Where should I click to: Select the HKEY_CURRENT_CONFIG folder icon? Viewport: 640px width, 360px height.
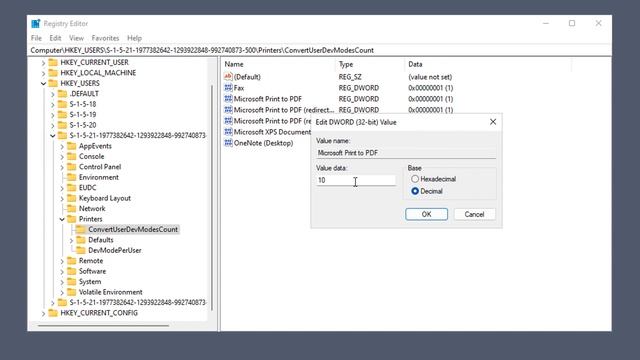point(53,313)
